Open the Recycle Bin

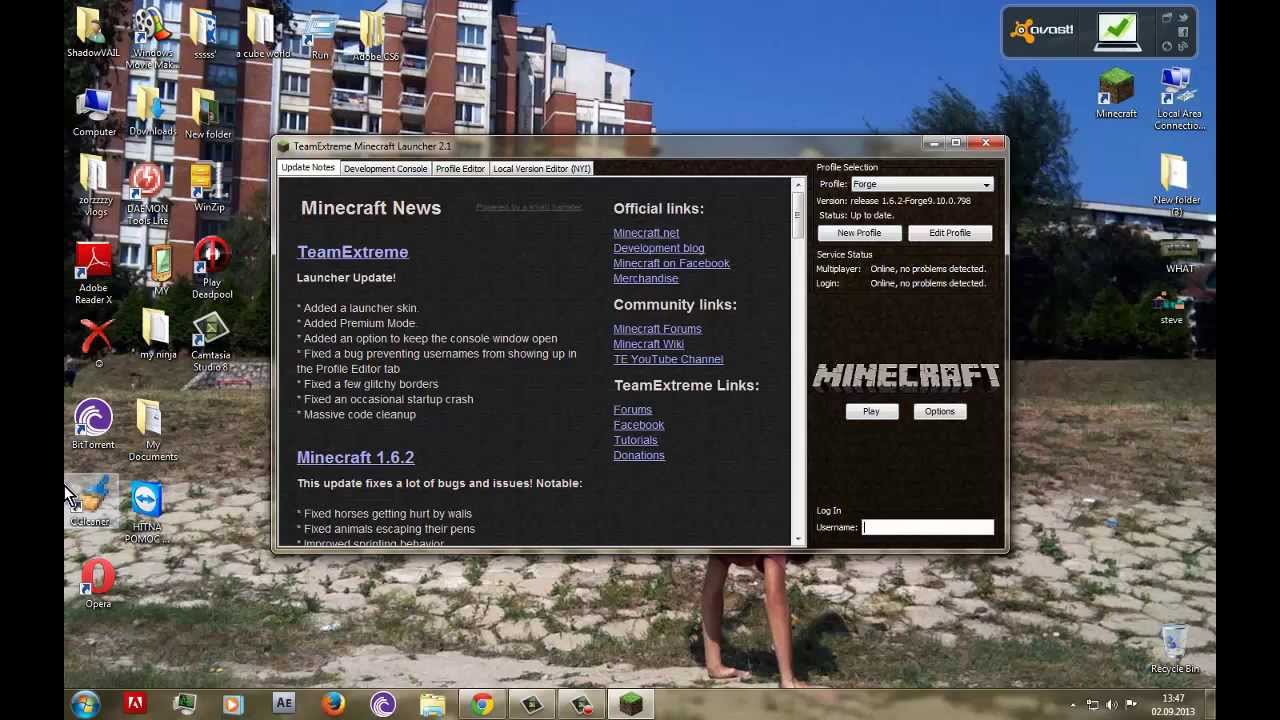click(x=1174, y=649)
